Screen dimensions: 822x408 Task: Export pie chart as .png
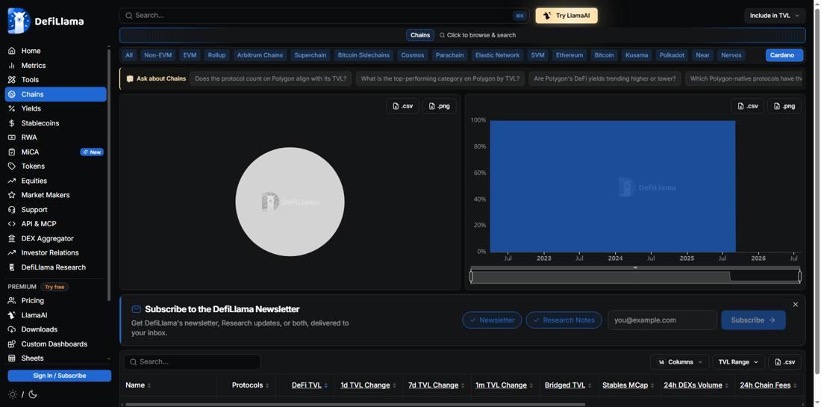coord(439,106)
